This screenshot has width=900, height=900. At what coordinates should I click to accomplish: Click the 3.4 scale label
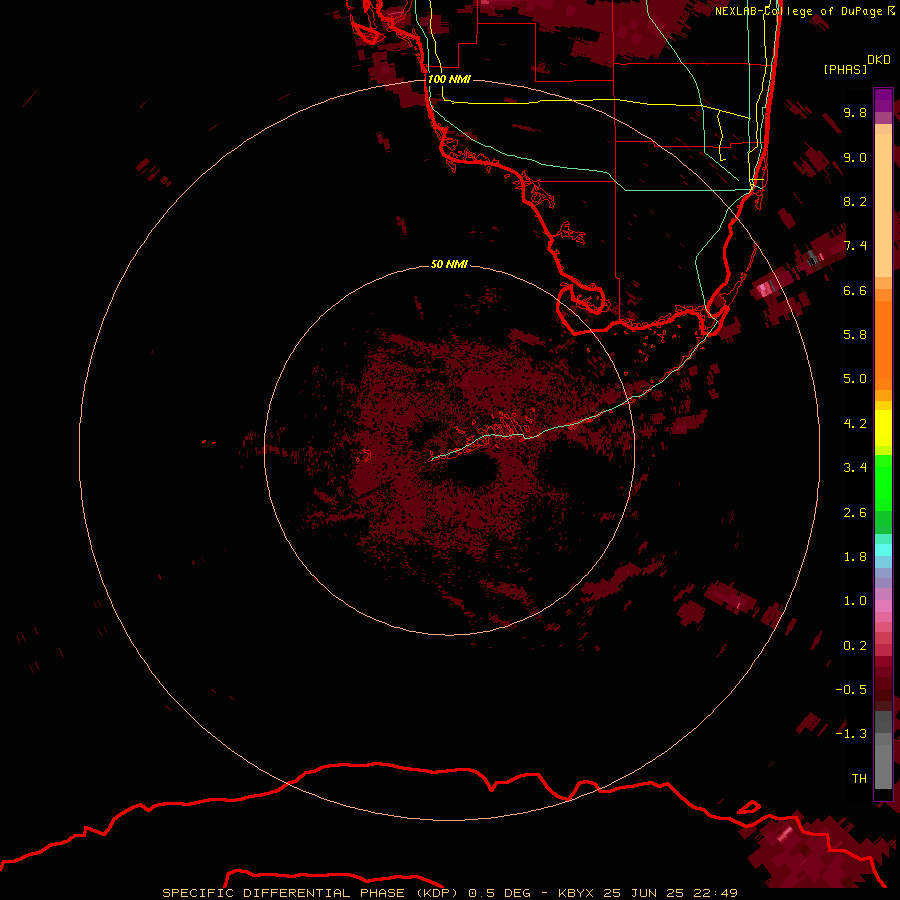pos(855,468)
